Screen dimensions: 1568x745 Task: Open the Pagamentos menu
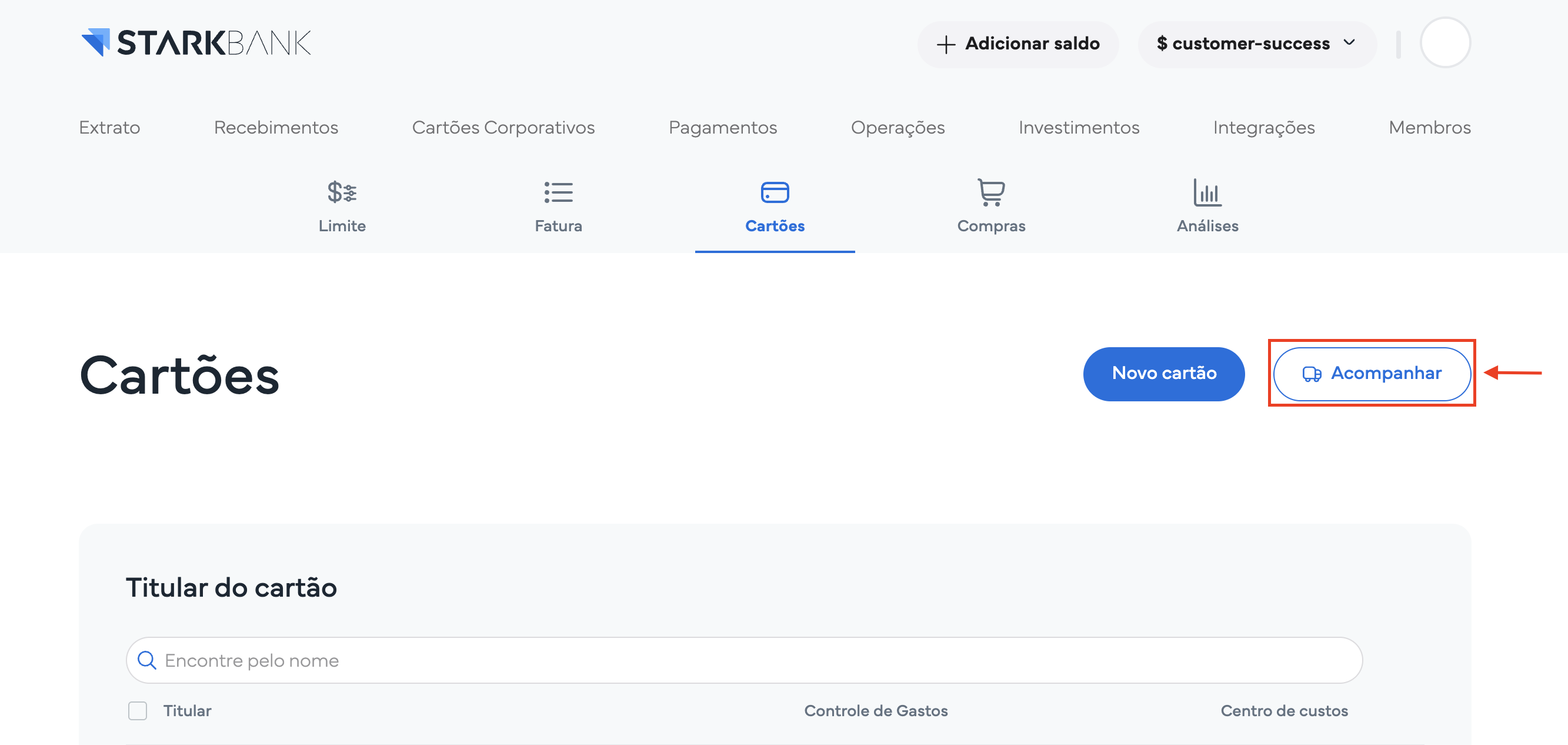pos(722,127)
